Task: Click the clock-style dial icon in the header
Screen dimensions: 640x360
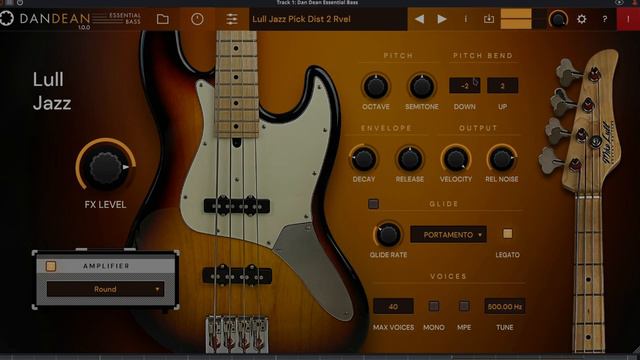Action: click(197, 19)
